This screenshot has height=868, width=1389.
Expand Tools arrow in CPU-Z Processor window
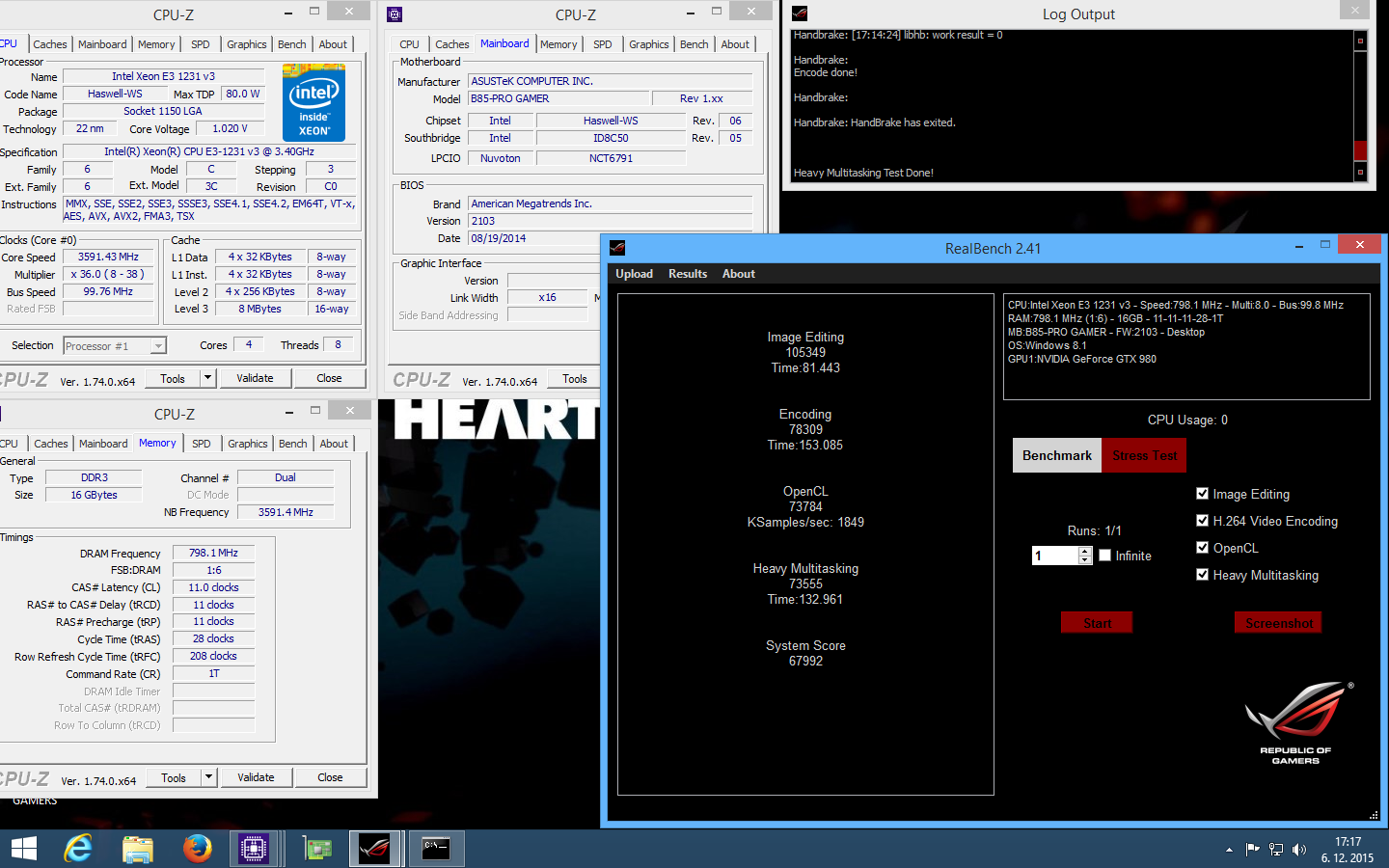click(x=207, y=378)
